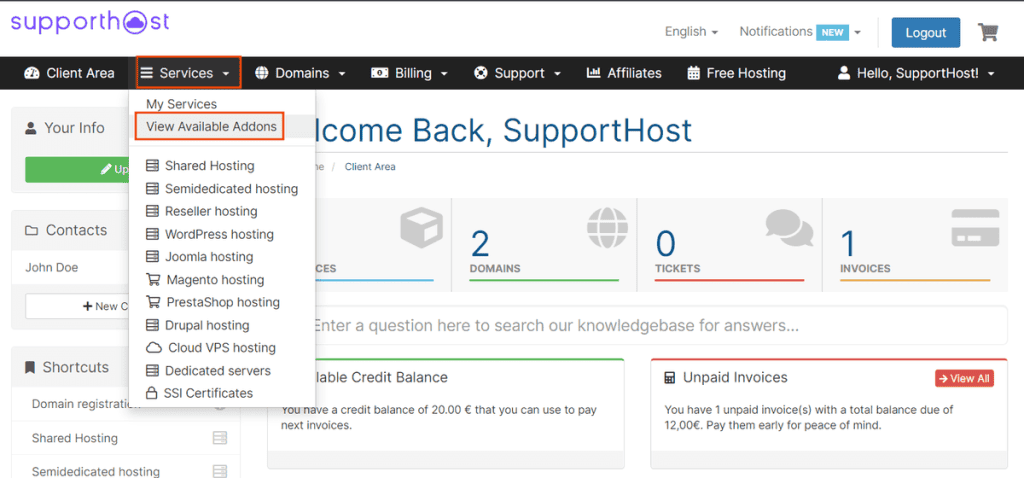Viewport: 1024px width, 478px height.
Task: Open the shopping cart icon
Action: point(988,32)
